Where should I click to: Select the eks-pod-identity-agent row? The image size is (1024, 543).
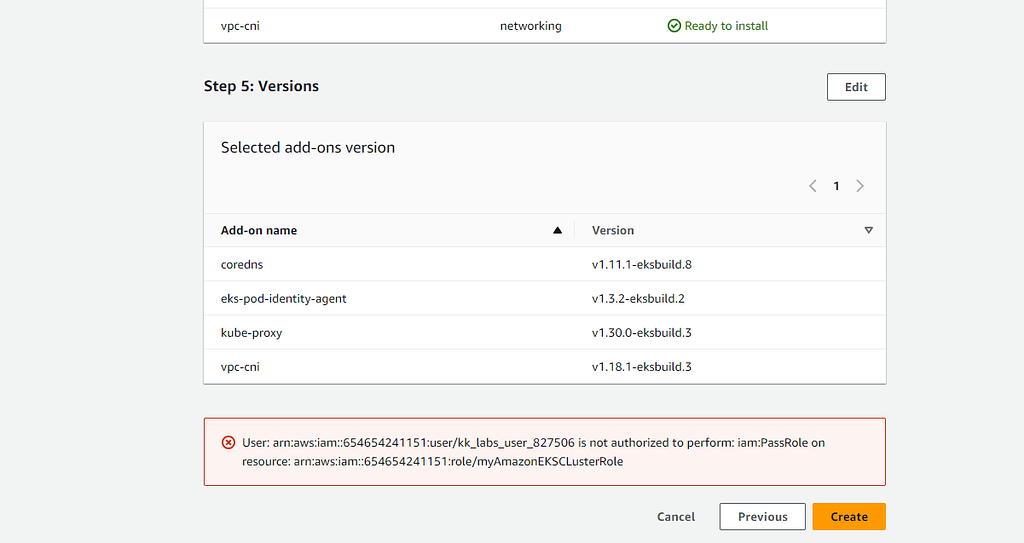[283, 299]
